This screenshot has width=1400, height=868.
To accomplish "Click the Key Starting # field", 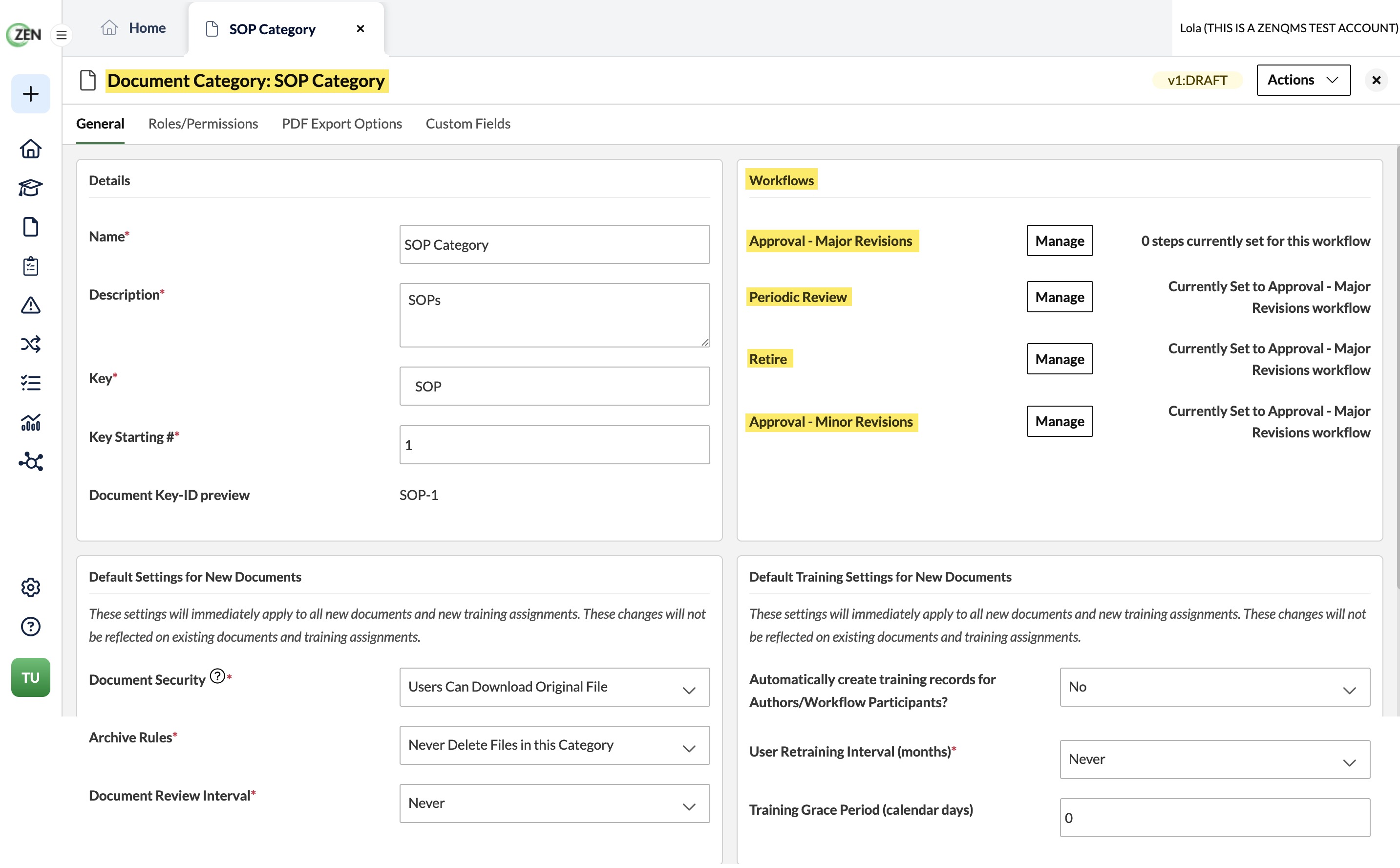I will tap(554, 445).
